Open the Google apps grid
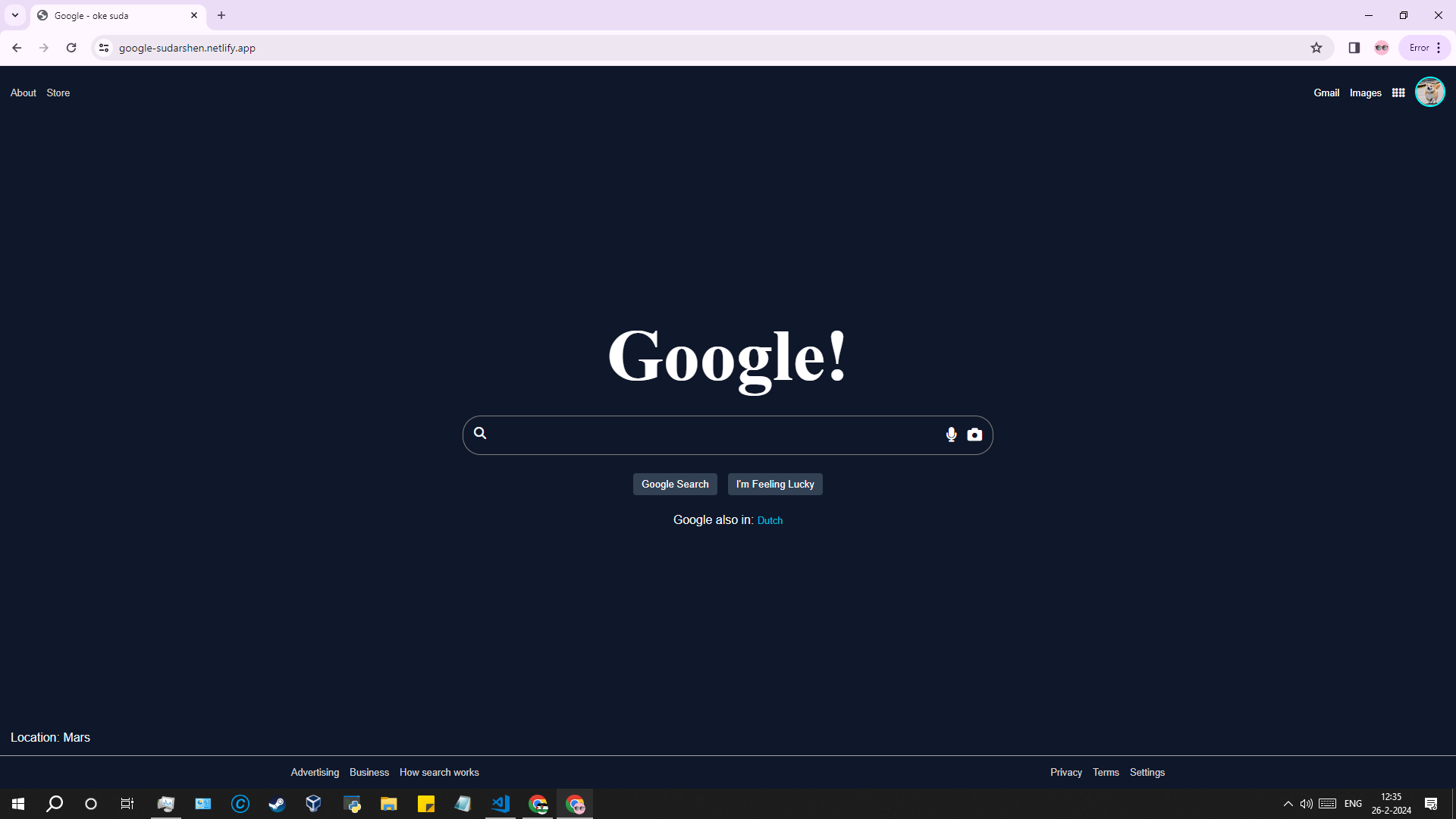The image size is (1456, 819). [1398, 93]
